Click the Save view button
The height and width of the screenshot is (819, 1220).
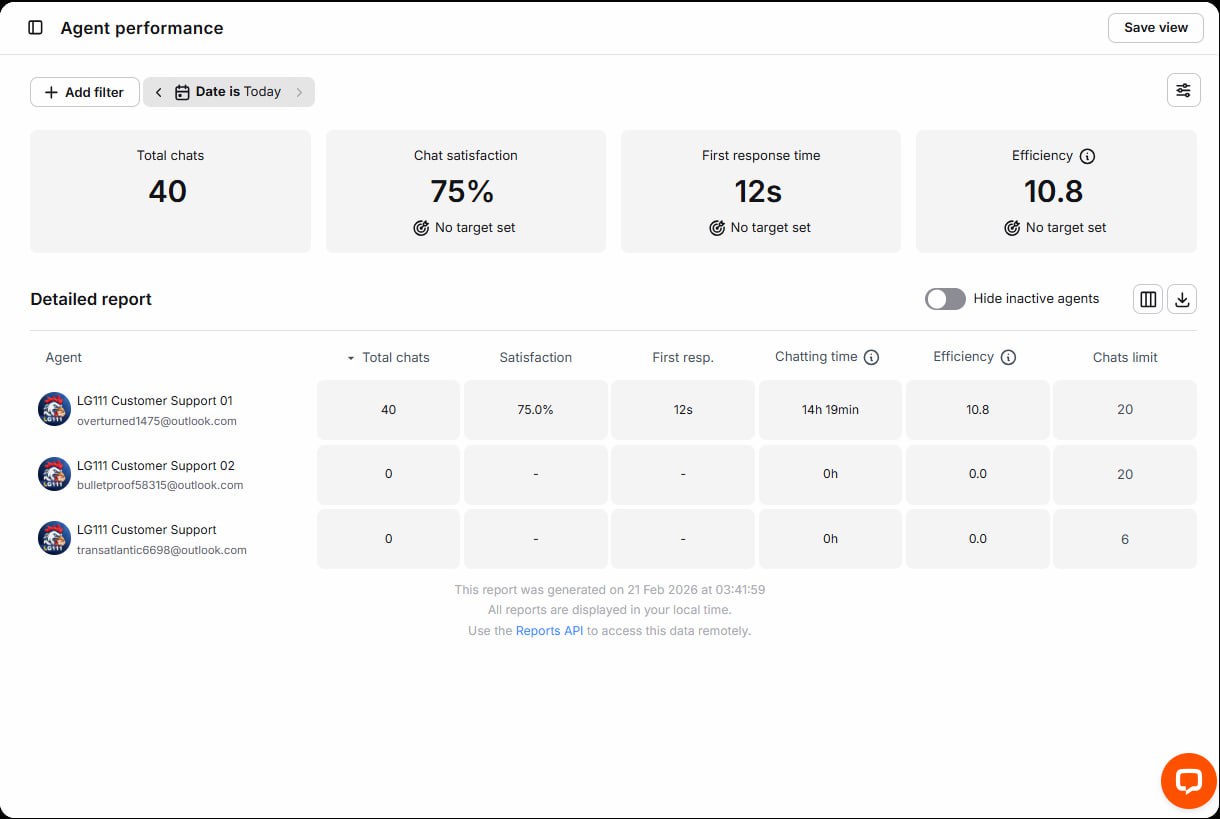click(x=1155, y=28)
